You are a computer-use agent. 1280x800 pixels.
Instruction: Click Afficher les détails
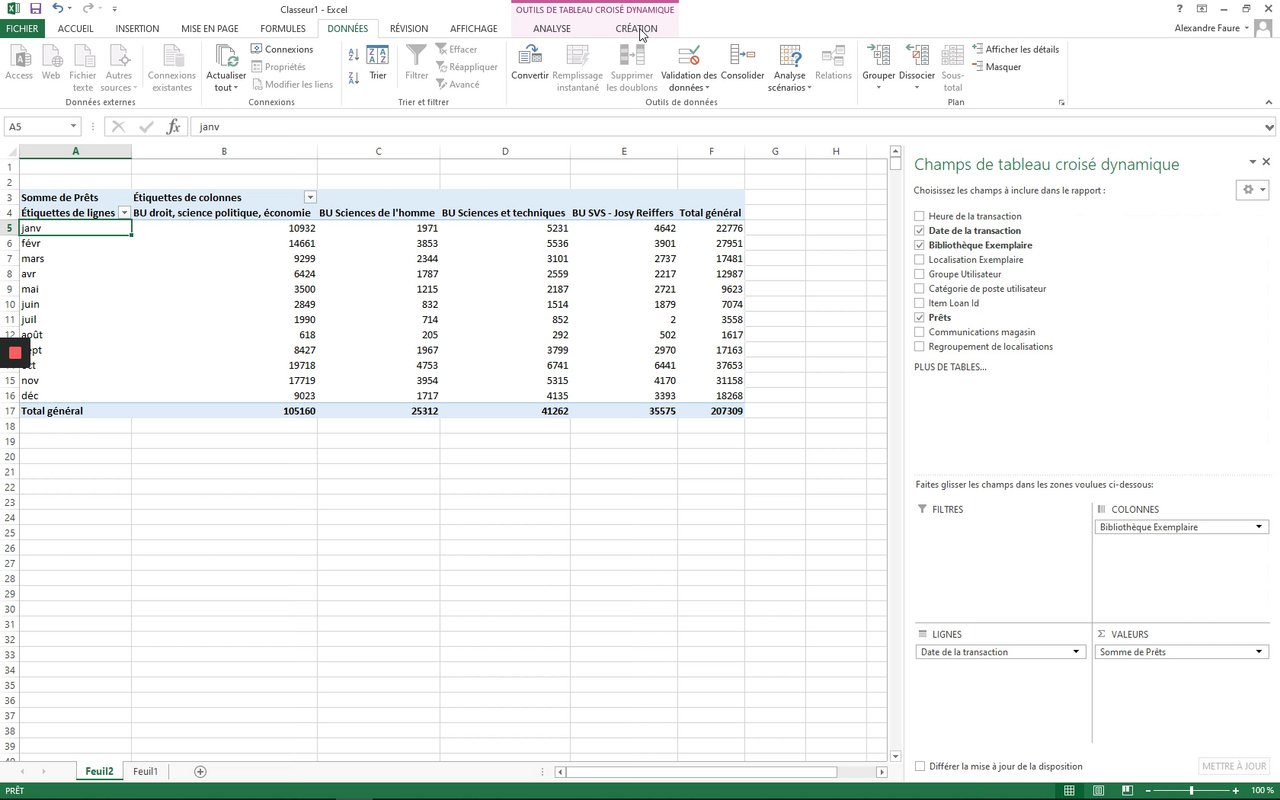coord(1016,49)
